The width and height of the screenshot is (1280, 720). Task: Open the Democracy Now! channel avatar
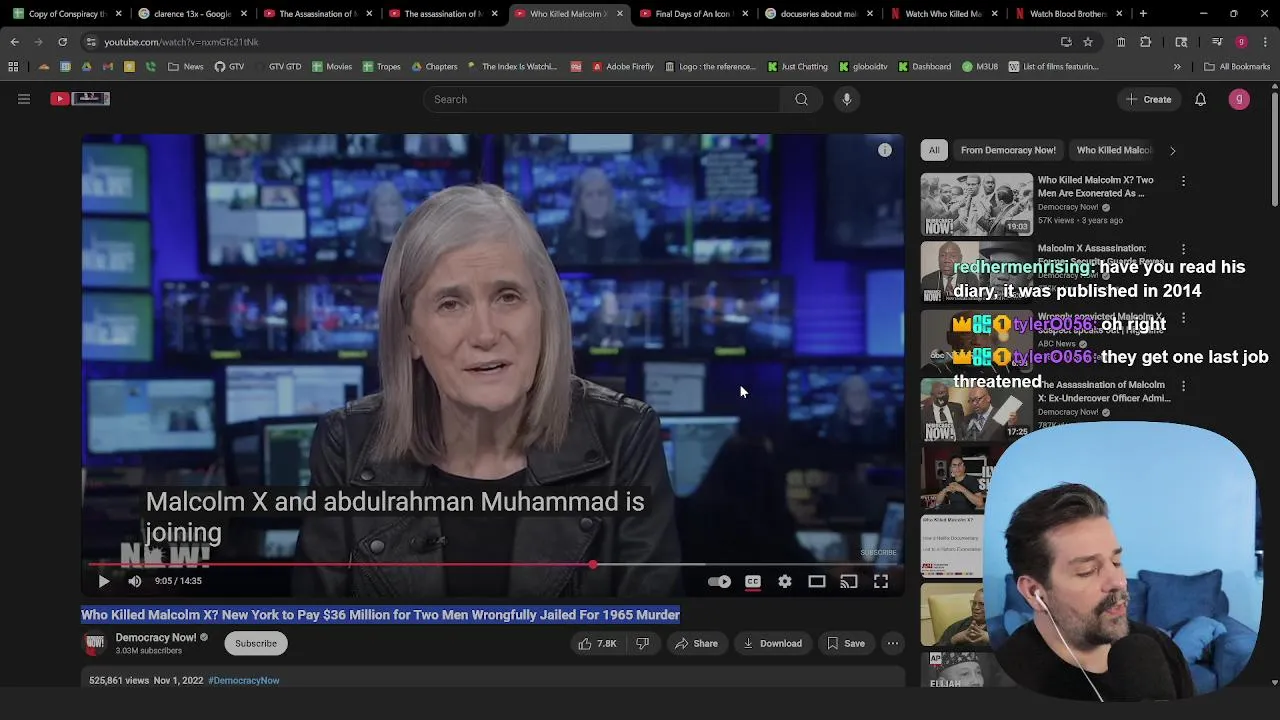click(x=95, y=643)
